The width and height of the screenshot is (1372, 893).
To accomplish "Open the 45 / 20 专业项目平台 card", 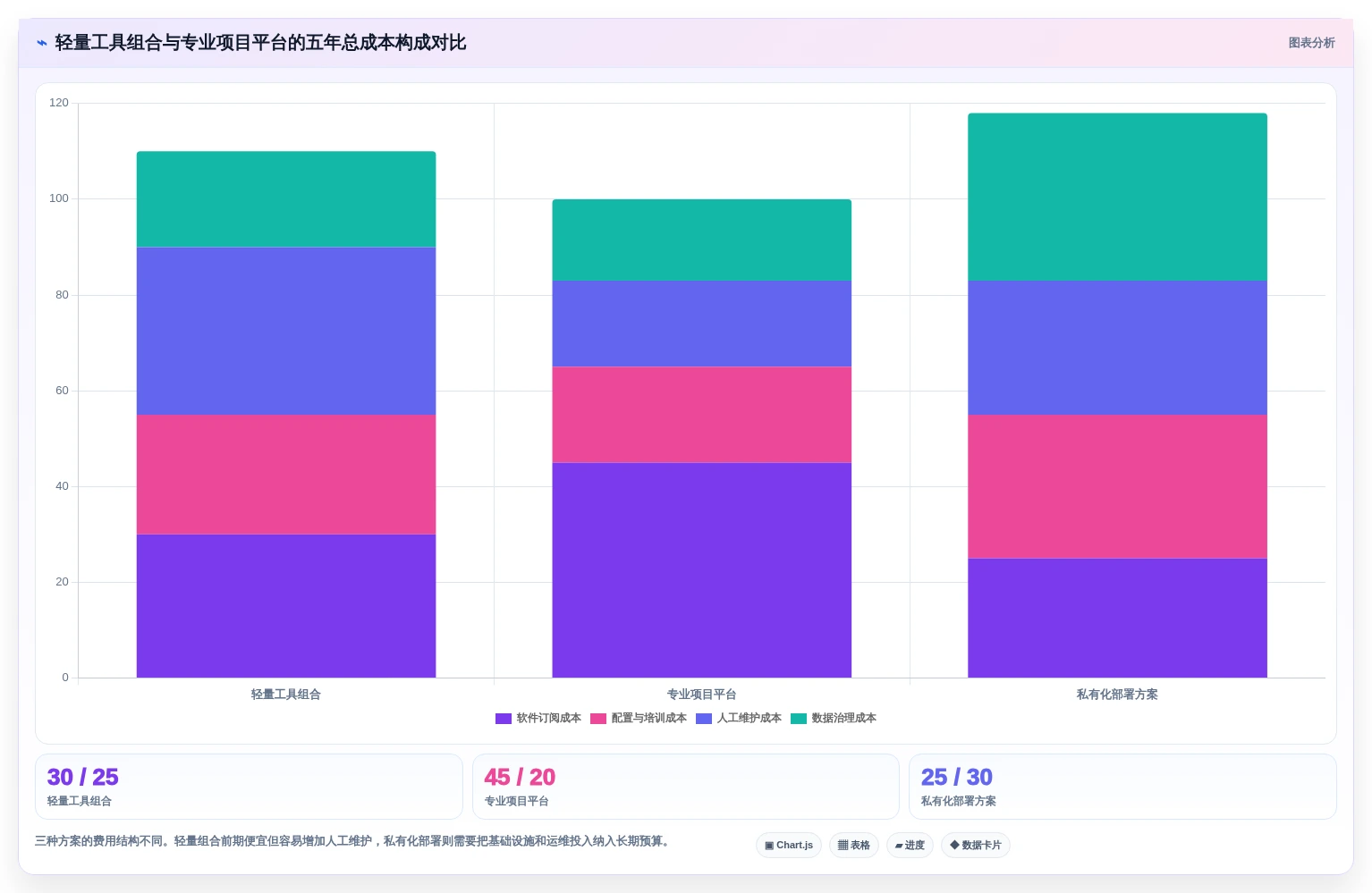I will 686,787.
